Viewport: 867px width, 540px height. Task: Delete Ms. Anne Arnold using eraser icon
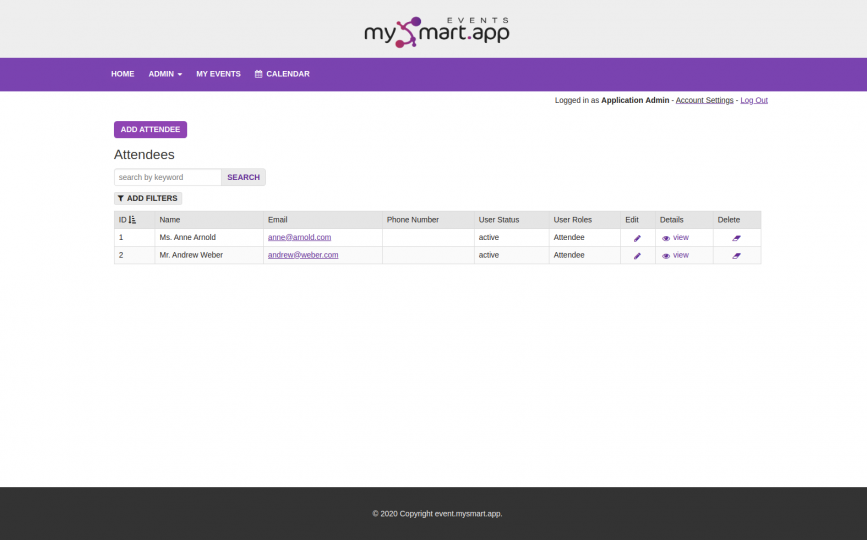click(x=736, y=238)
